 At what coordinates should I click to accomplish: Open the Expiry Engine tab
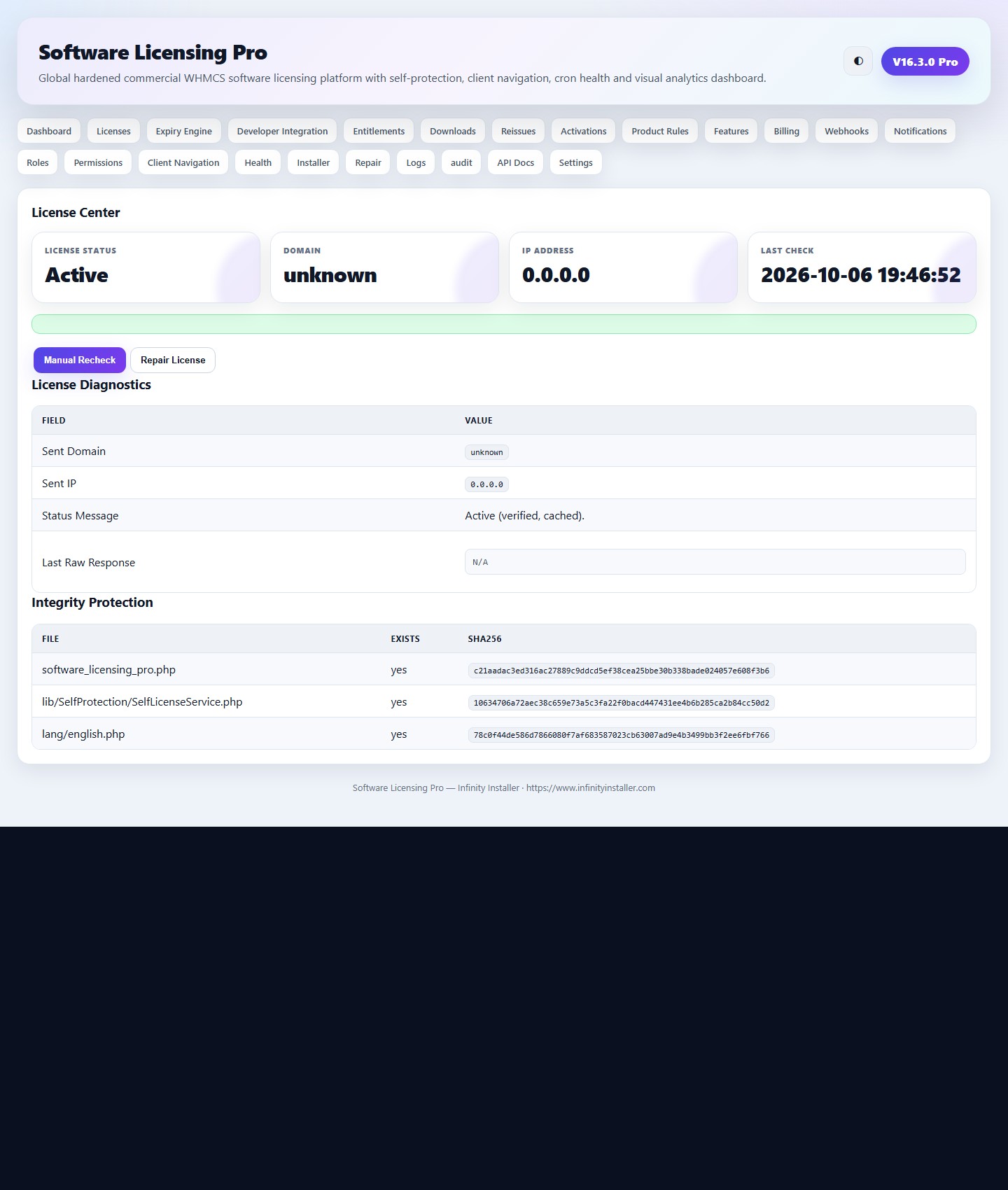pos(184,131)
